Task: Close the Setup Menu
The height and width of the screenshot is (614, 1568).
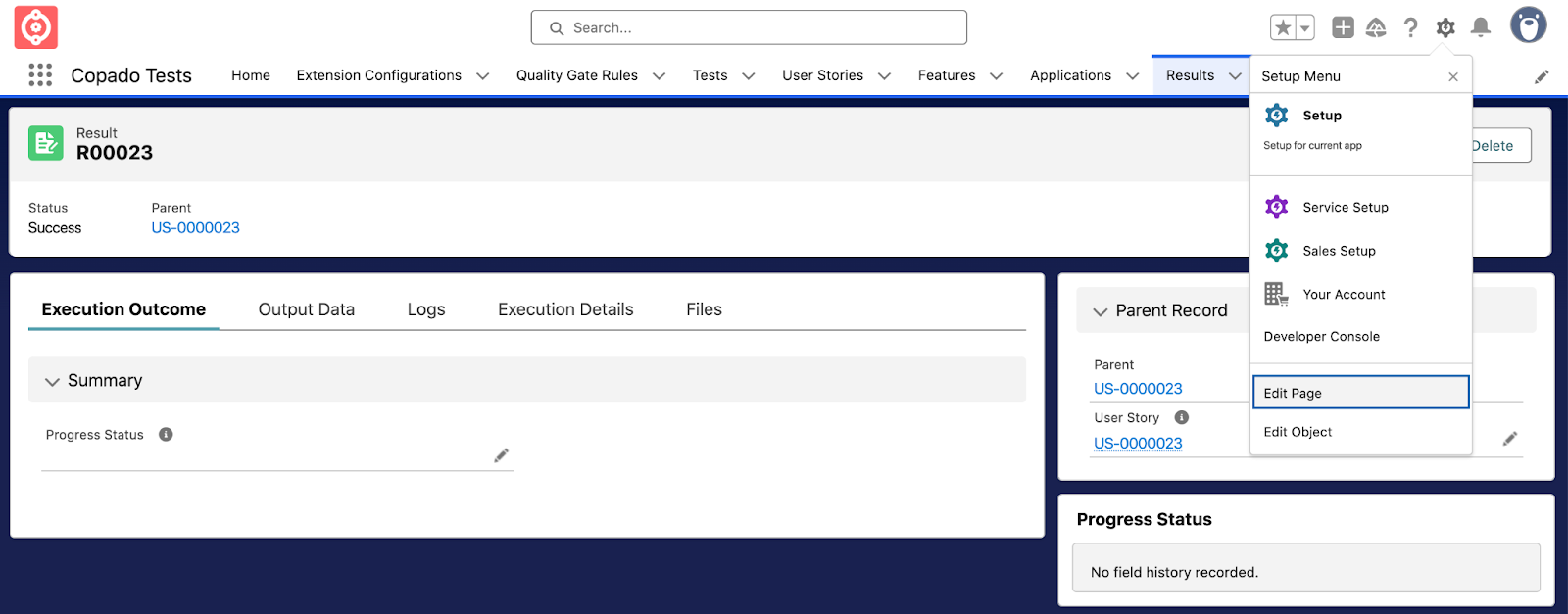Action: click(x=1453, y=76)
